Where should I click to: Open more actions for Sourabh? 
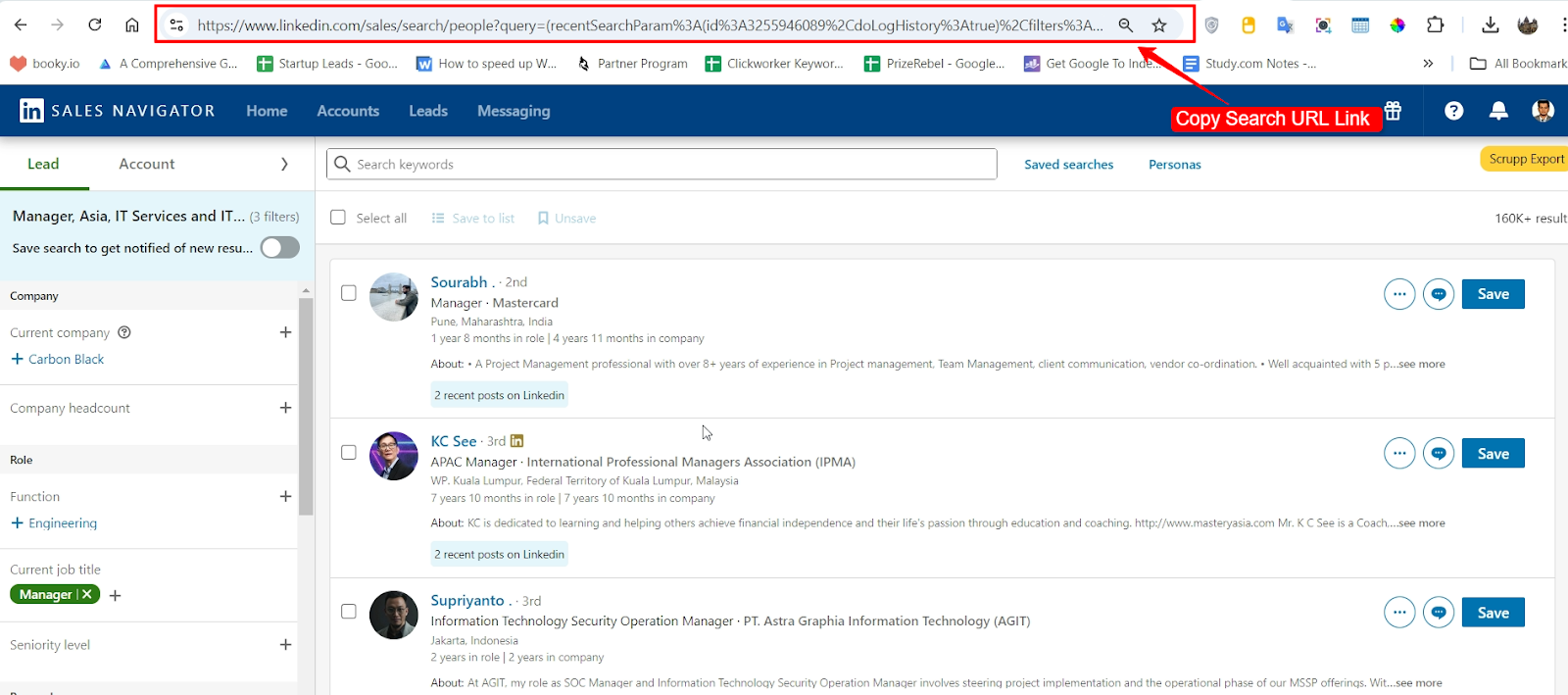1399,294
